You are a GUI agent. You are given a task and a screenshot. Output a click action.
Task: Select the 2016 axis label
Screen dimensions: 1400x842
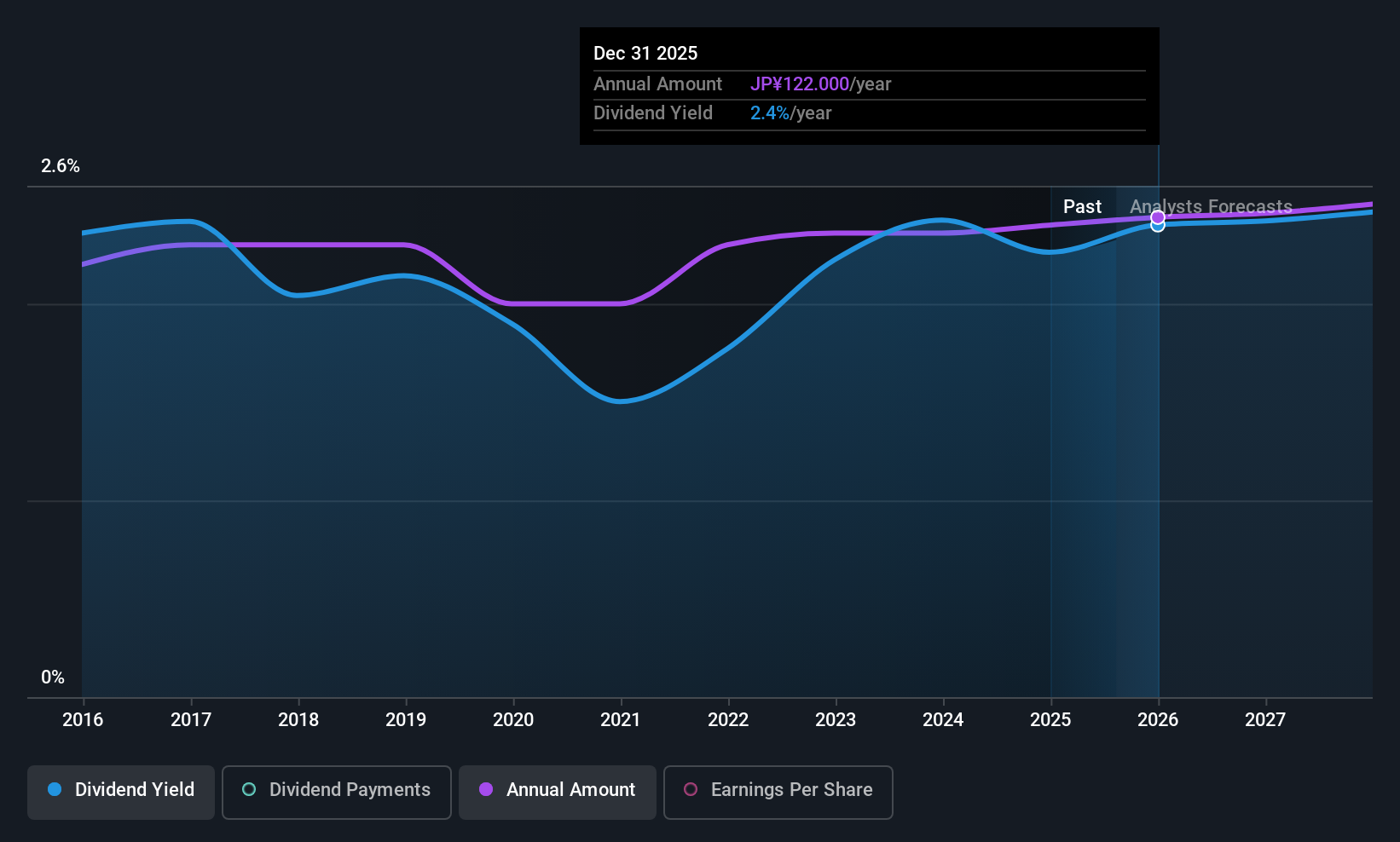click(83, 719)
